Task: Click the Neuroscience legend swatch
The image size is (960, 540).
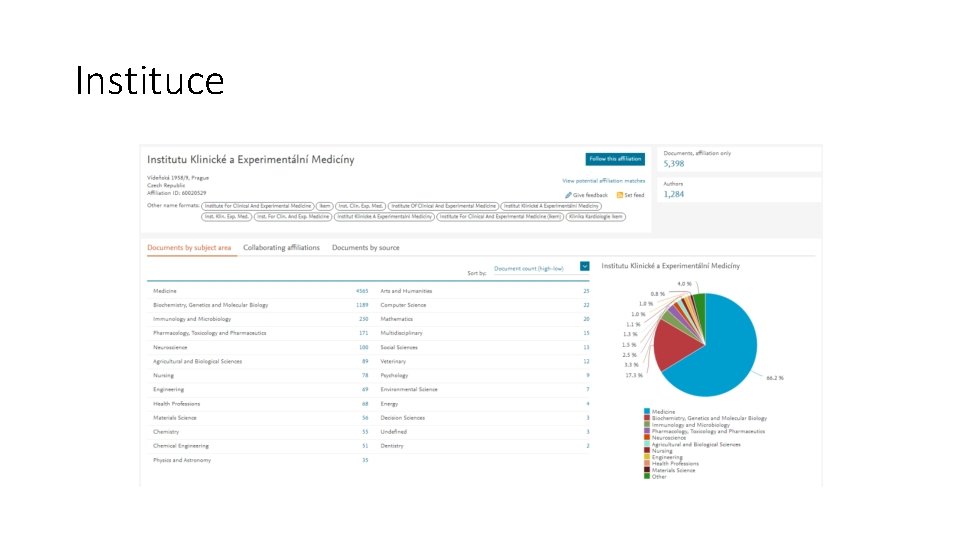Action: pyautogui.click(x=647, y=438)
